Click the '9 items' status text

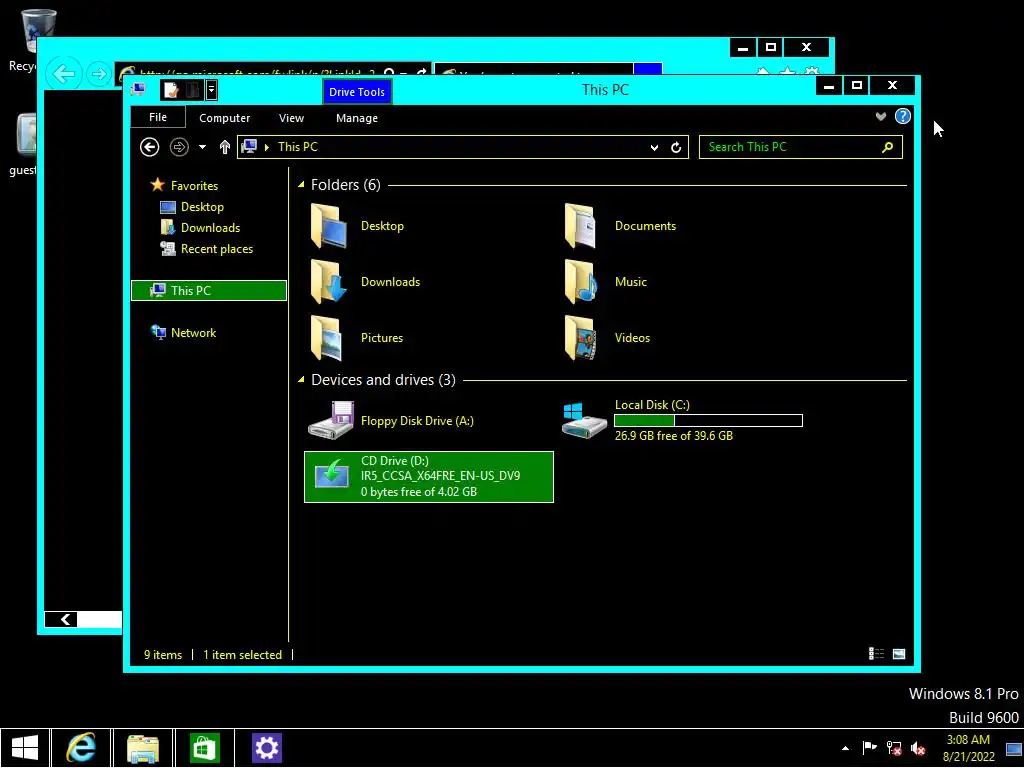coord(163,655)
